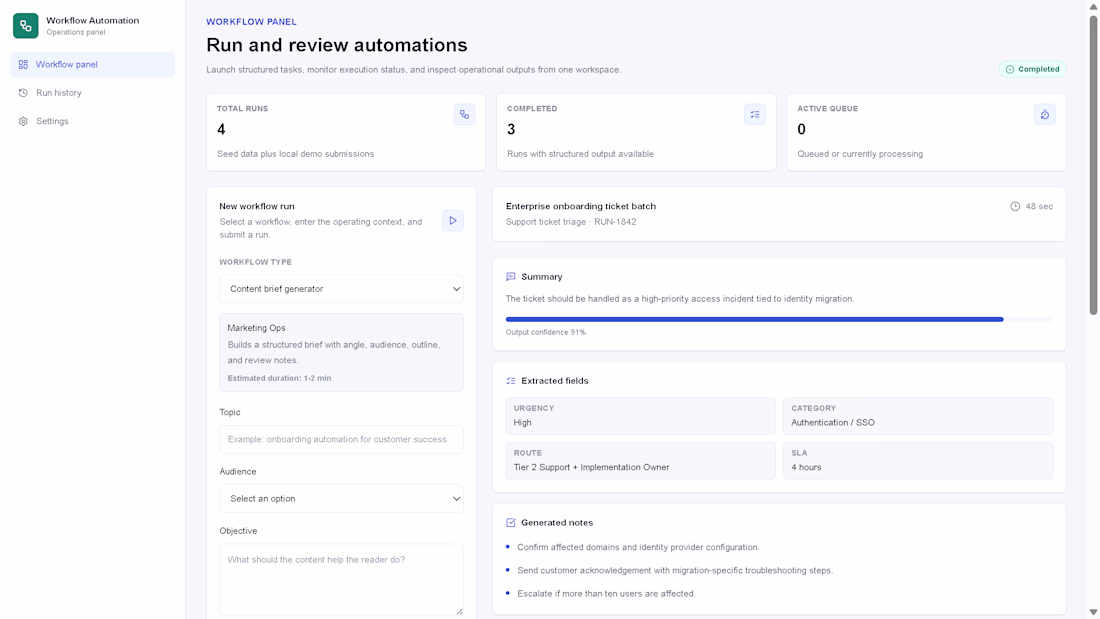Expand the Audience select dropdown
The image size is (1100, 619).
(341, 499)
